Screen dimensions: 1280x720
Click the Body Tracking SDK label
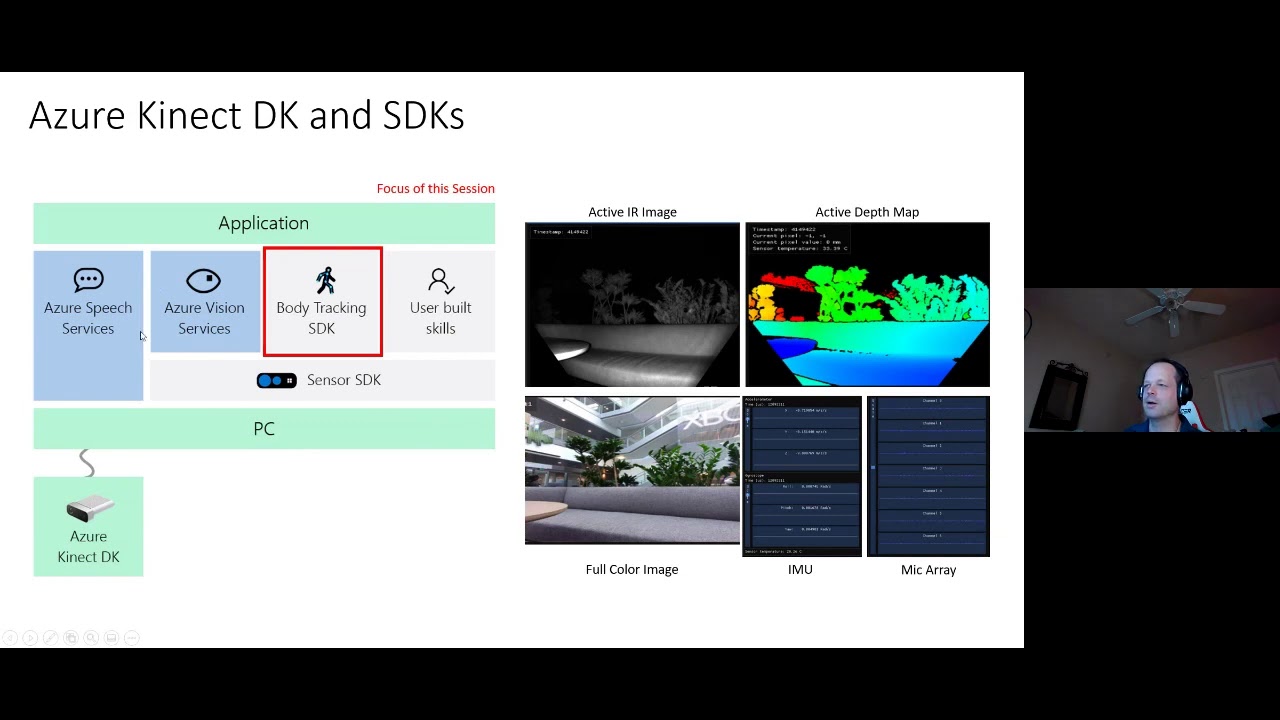pos(321,318)
